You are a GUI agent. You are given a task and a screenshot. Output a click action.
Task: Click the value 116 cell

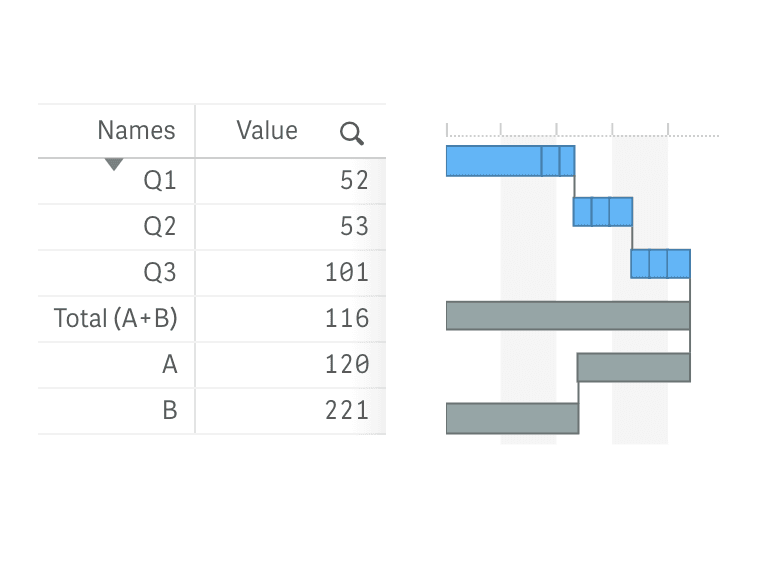[x=347, y=319]
